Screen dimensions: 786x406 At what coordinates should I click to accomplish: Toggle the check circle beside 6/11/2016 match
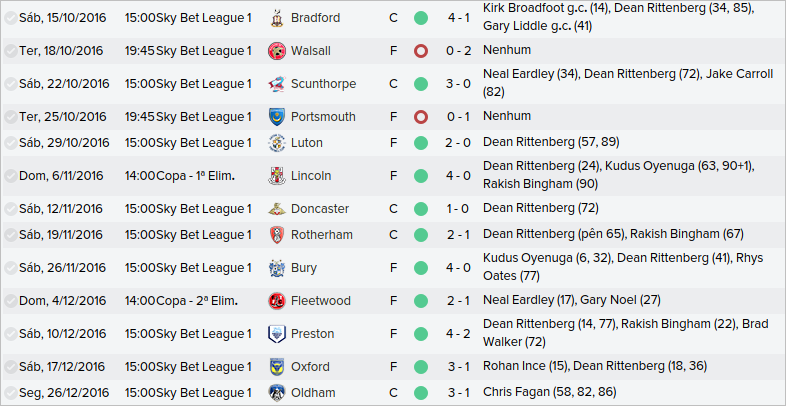click(x=10, y=176)
